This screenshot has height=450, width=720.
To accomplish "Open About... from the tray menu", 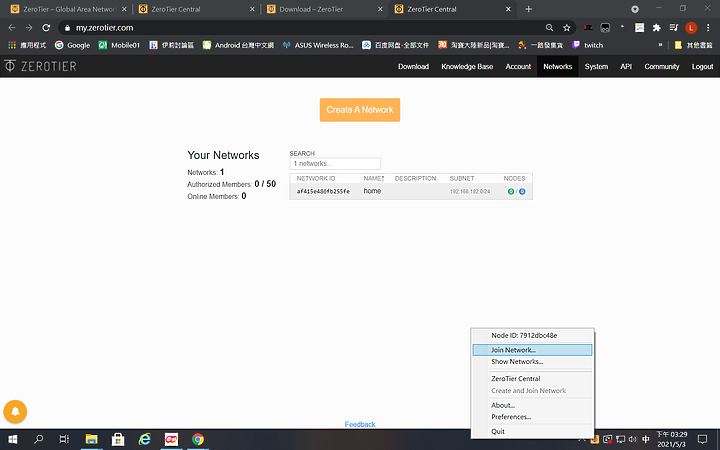I will (532, 405).
